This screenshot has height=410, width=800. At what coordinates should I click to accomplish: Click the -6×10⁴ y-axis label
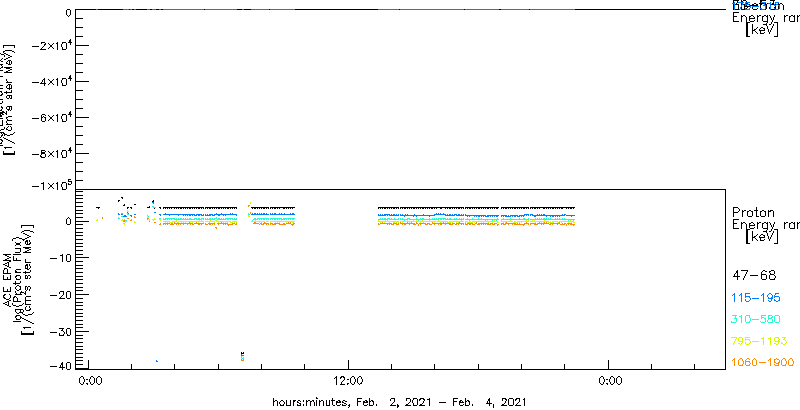coord(52,117)
